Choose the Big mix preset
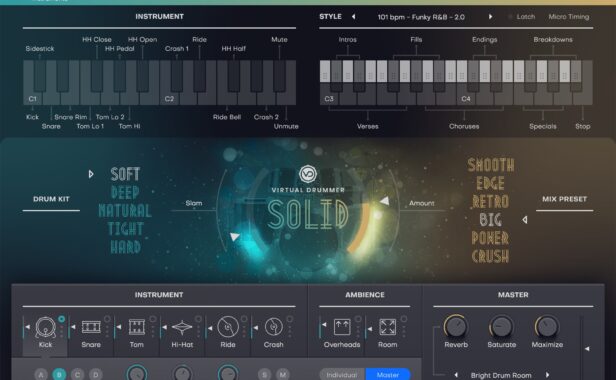 491,220
